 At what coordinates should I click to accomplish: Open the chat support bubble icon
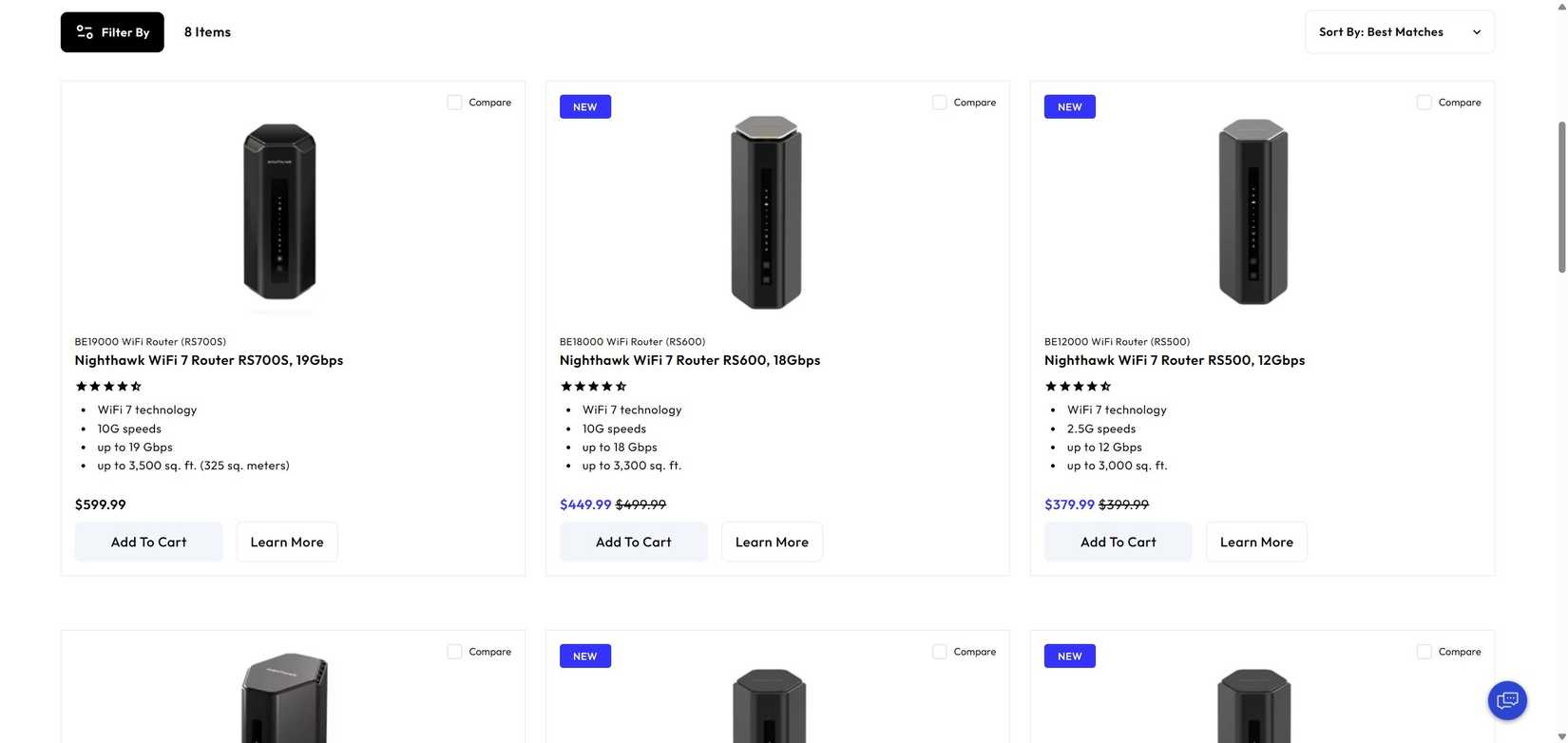[1506, 700]
